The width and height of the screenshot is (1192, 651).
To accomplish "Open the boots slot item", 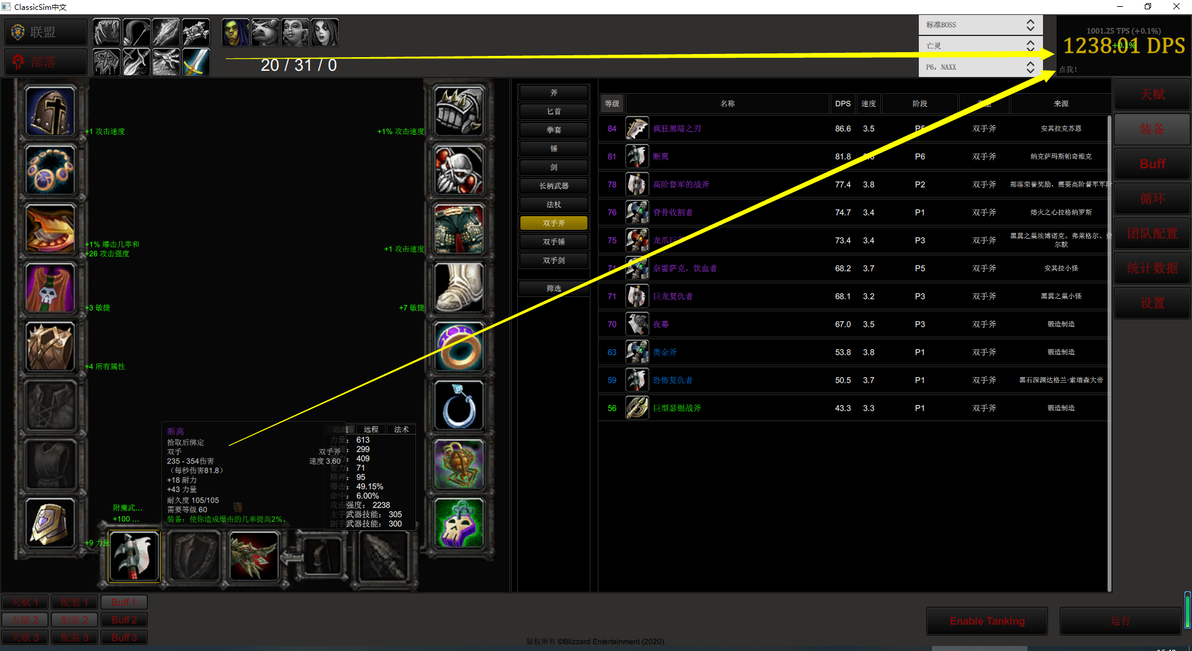I will pyautogui.click(x=459, y=287).
